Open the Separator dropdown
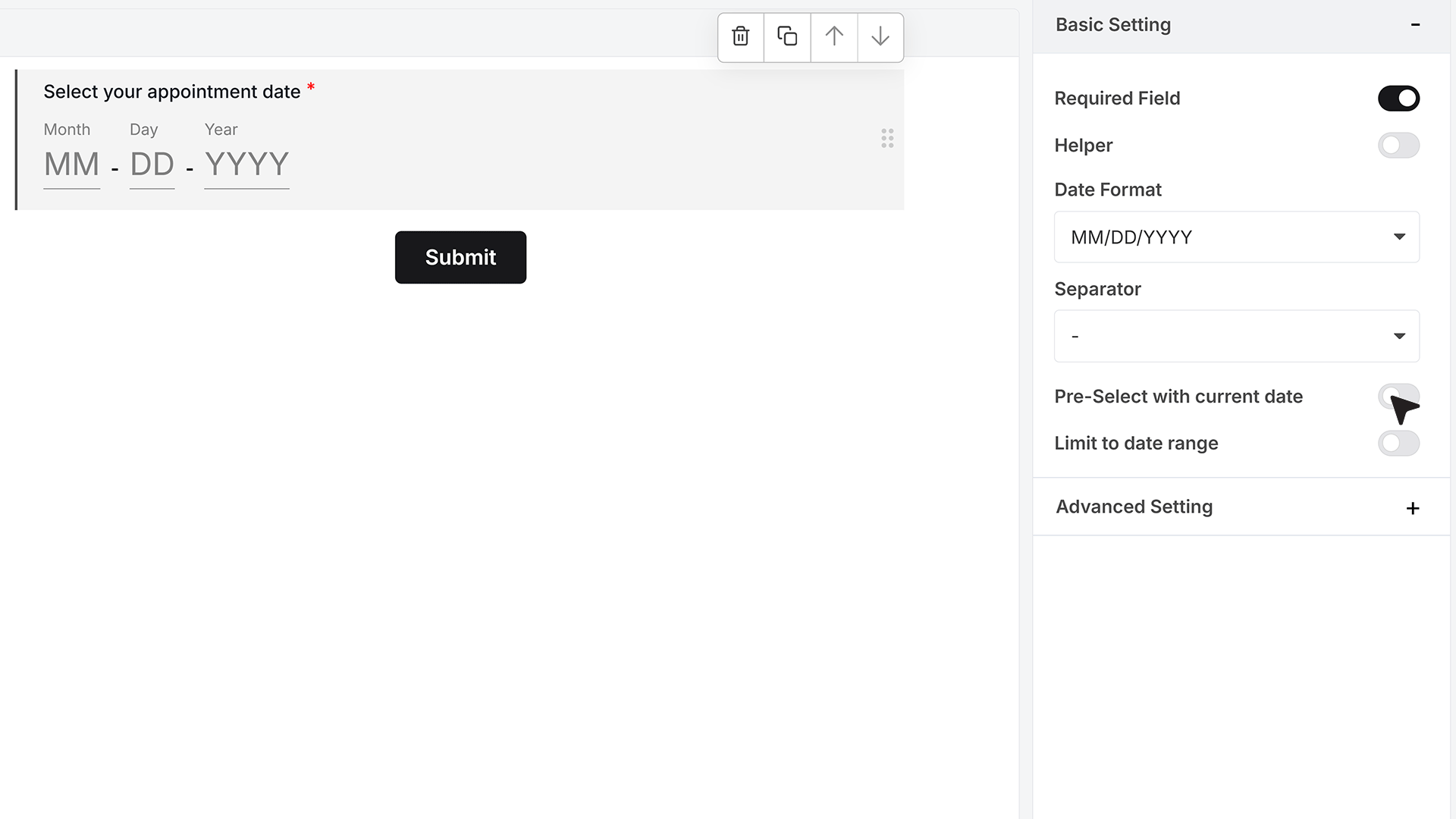Image resolution: width=1456 pixels, height=819 pixels. [x=1236, y=336]
